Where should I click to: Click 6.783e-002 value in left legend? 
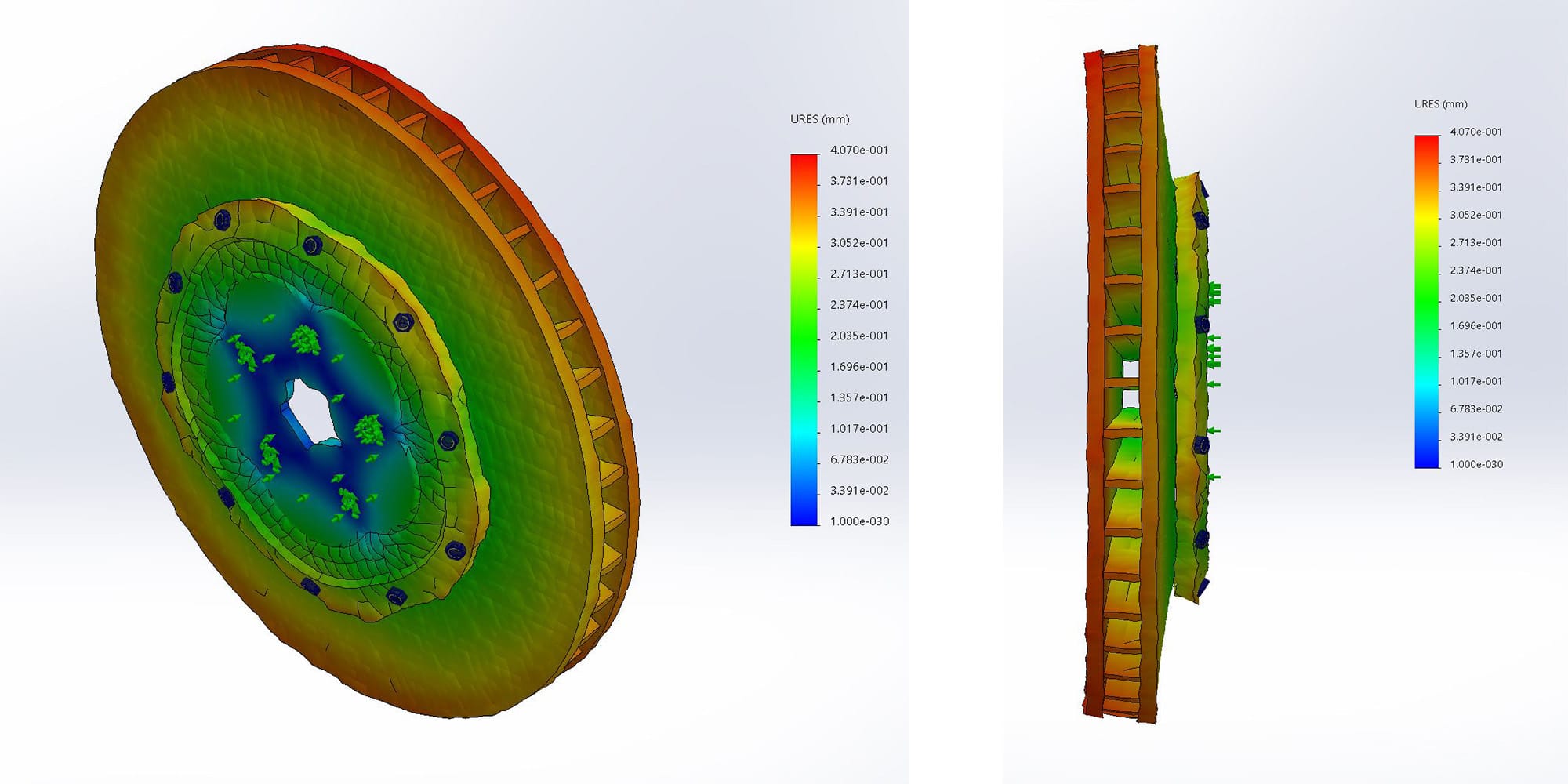(859, 459)
